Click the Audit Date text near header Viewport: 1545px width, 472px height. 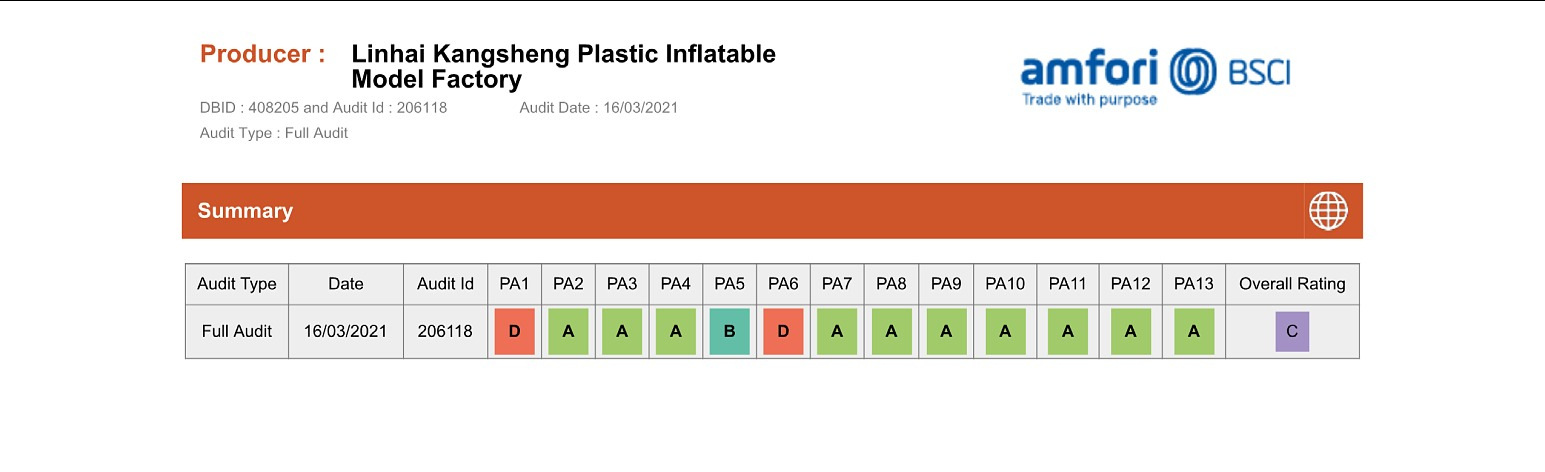pos(599,108)
